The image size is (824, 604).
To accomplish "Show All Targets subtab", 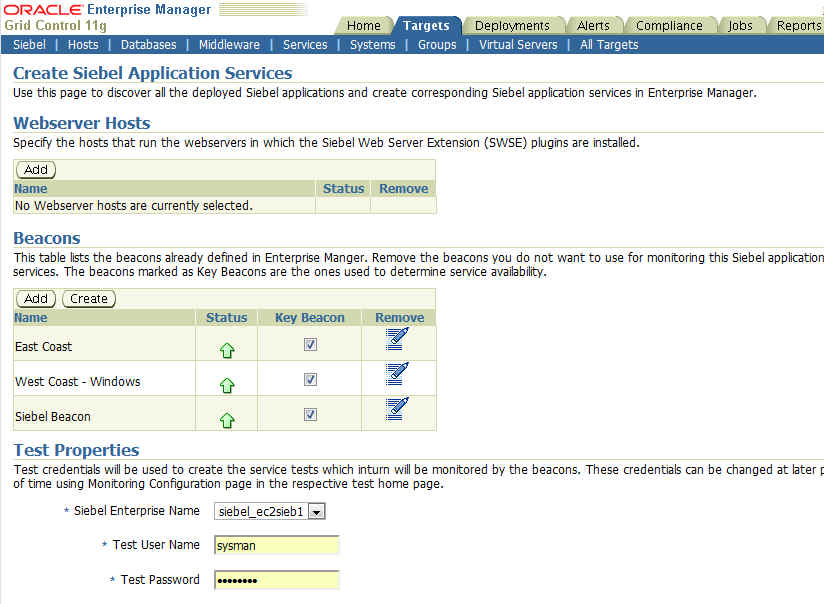I will (609, 45).
